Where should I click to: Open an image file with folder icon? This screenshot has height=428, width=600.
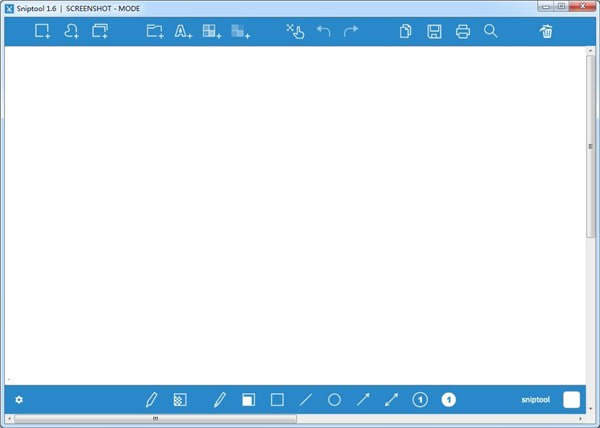(155, 32)
